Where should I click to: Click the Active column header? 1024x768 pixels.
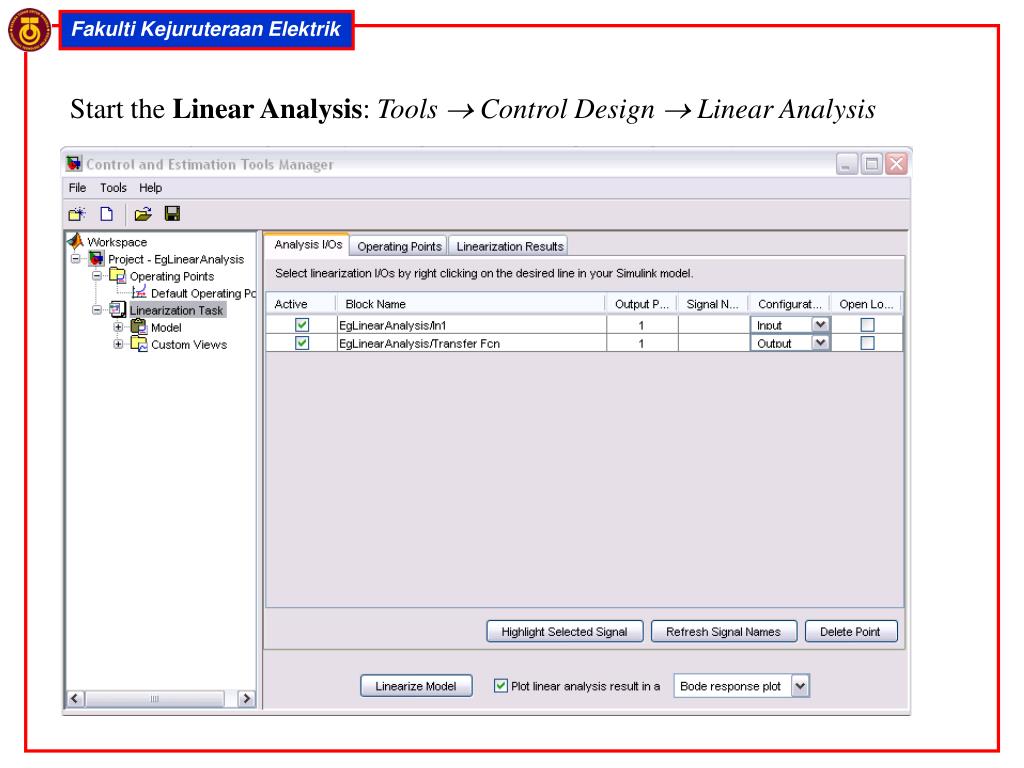click(x=300, y=304)
